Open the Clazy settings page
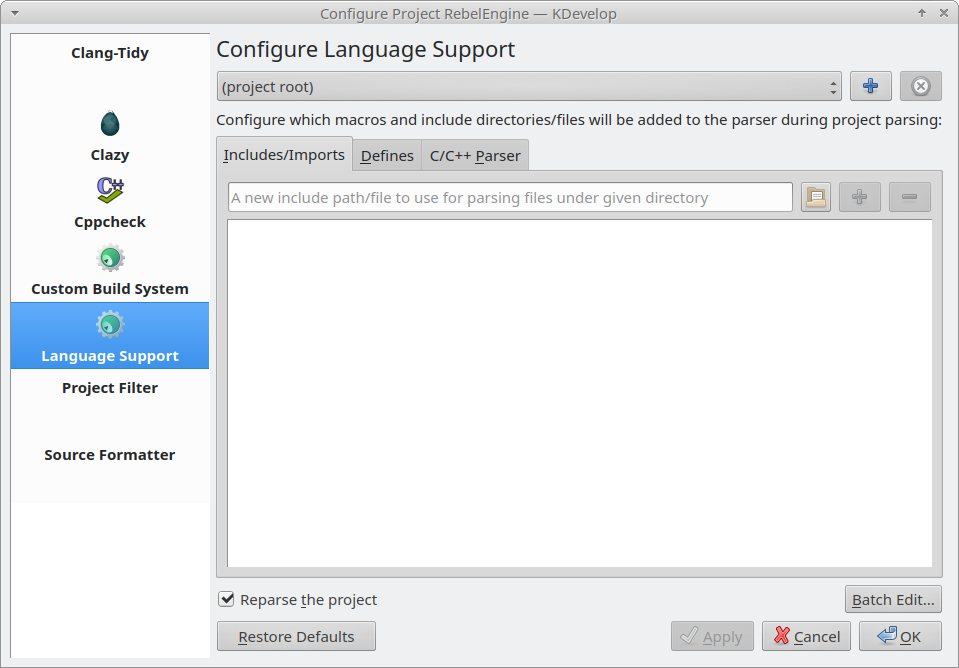The width and height of the screenshot is (959, 668). pos(109,136)
